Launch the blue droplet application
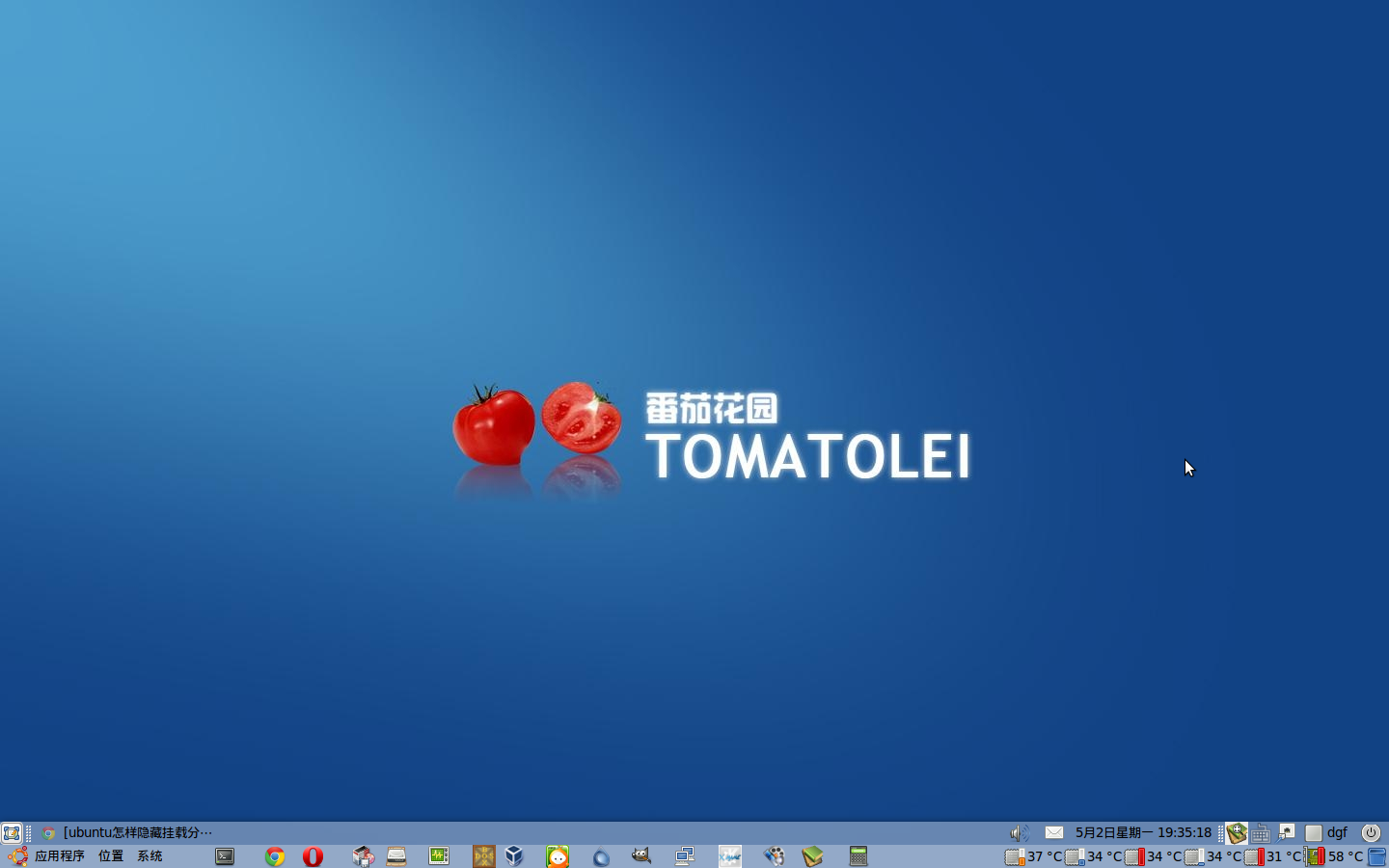This screenshot has width=1389, height=868. [x=601, y=856]
